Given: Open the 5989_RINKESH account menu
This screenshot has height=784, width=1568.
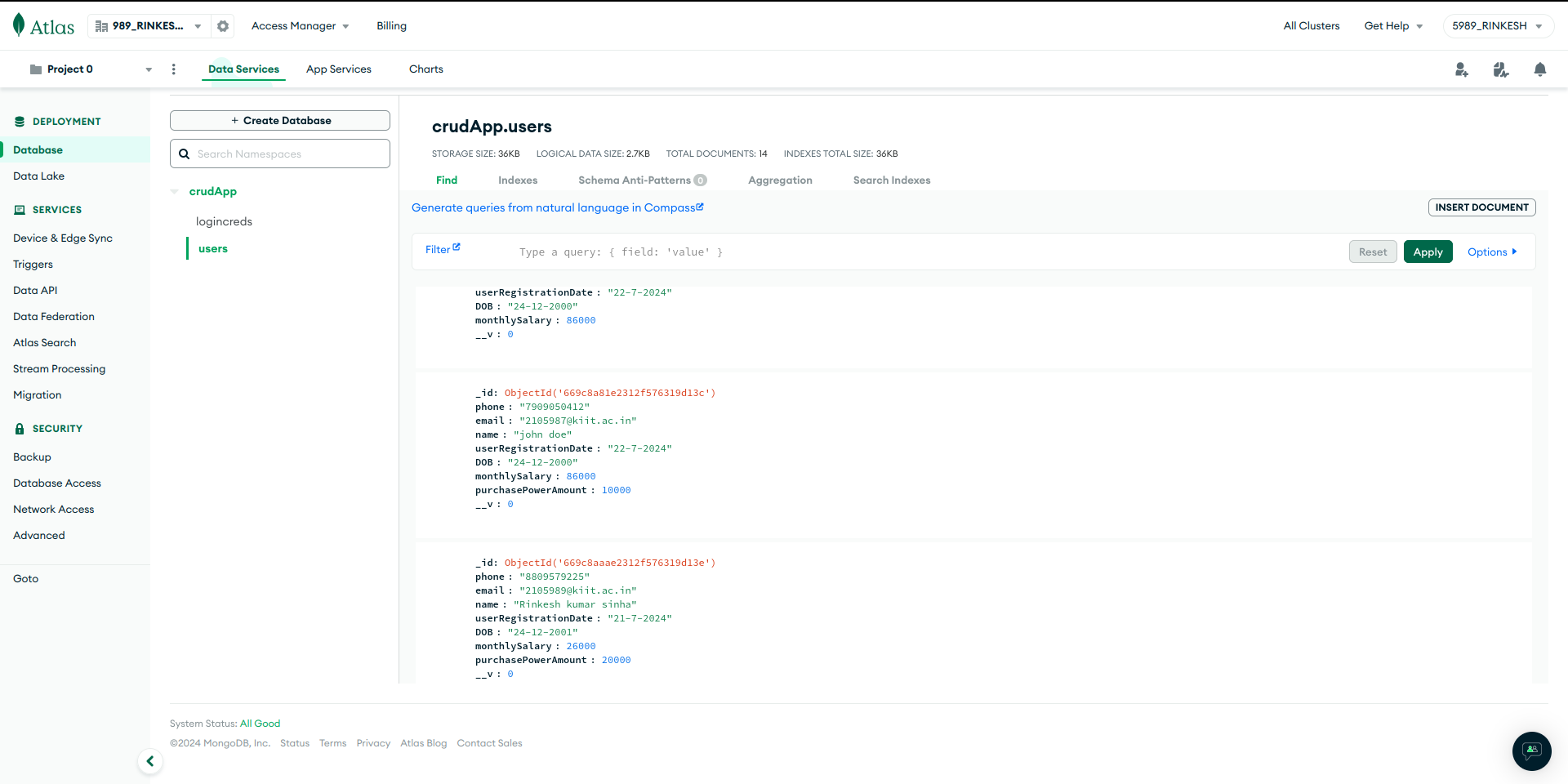Looking at the screenshot, I should tap(1498, 26).
